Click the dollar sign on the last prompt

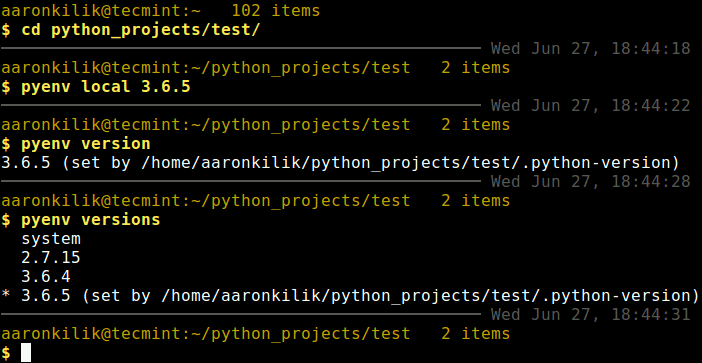[x=6, y=353]
